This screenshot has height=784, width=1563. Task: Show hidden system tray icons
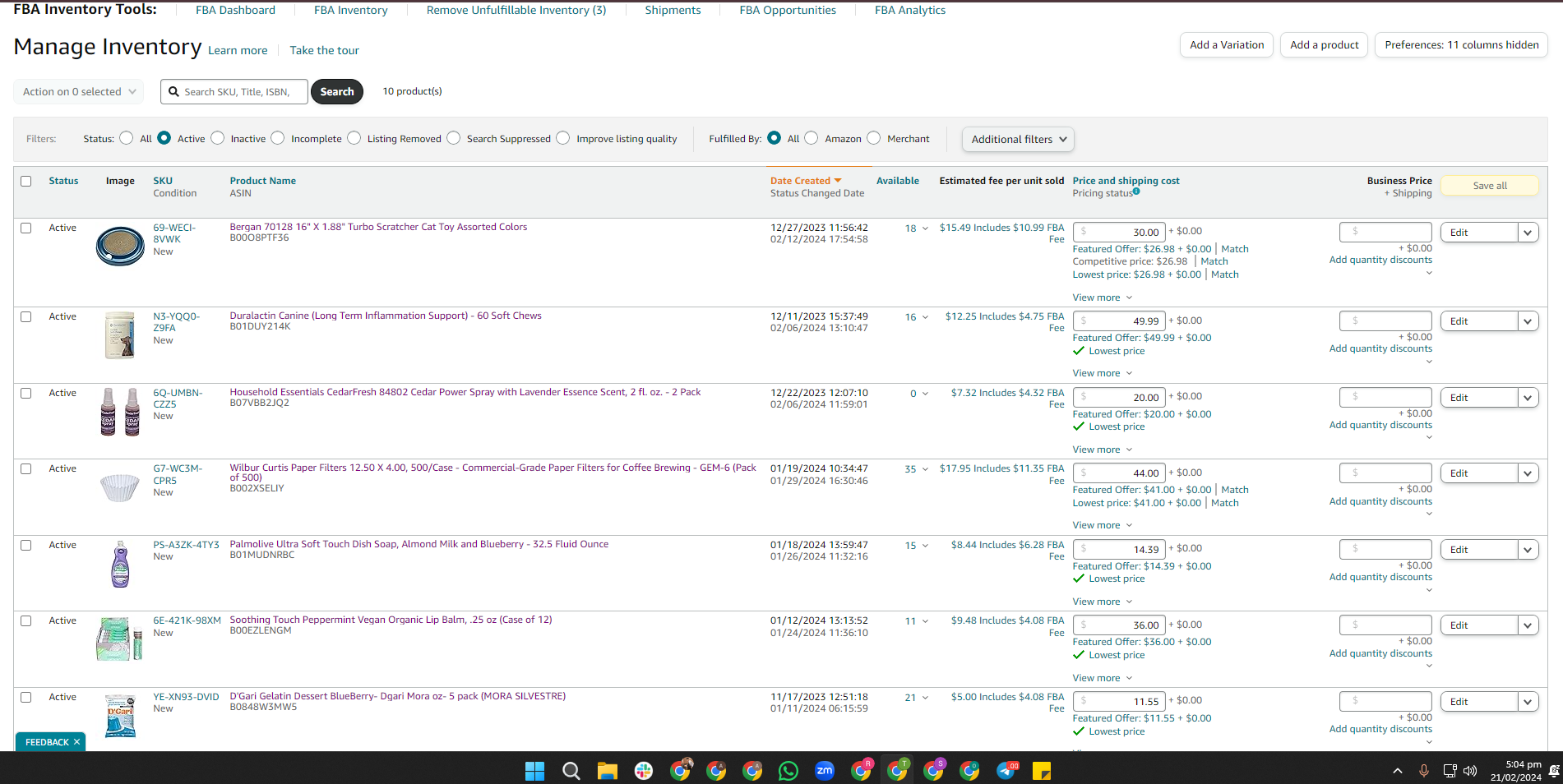pyautogui.click(x=1398, y=771)
